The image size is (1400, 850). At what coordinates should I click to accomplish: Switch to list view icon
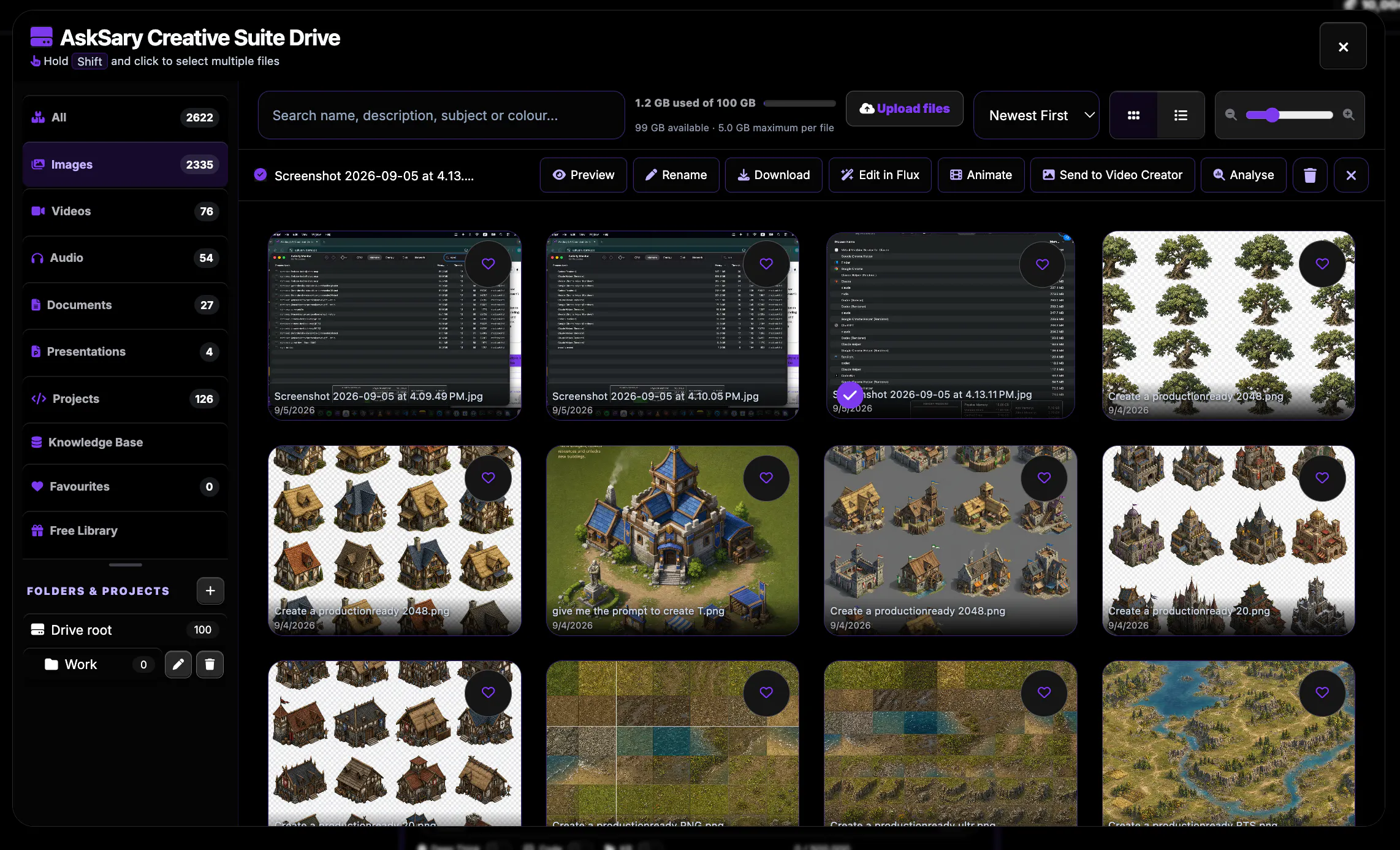point(1181,115)
